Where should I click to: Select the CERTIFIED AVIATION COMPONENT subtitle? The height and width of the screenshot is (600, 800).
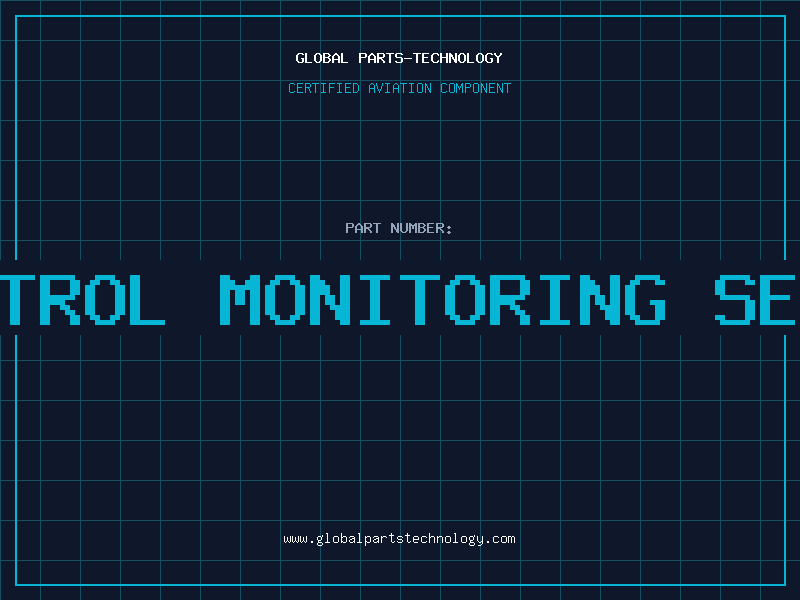[x=399, y=88]
